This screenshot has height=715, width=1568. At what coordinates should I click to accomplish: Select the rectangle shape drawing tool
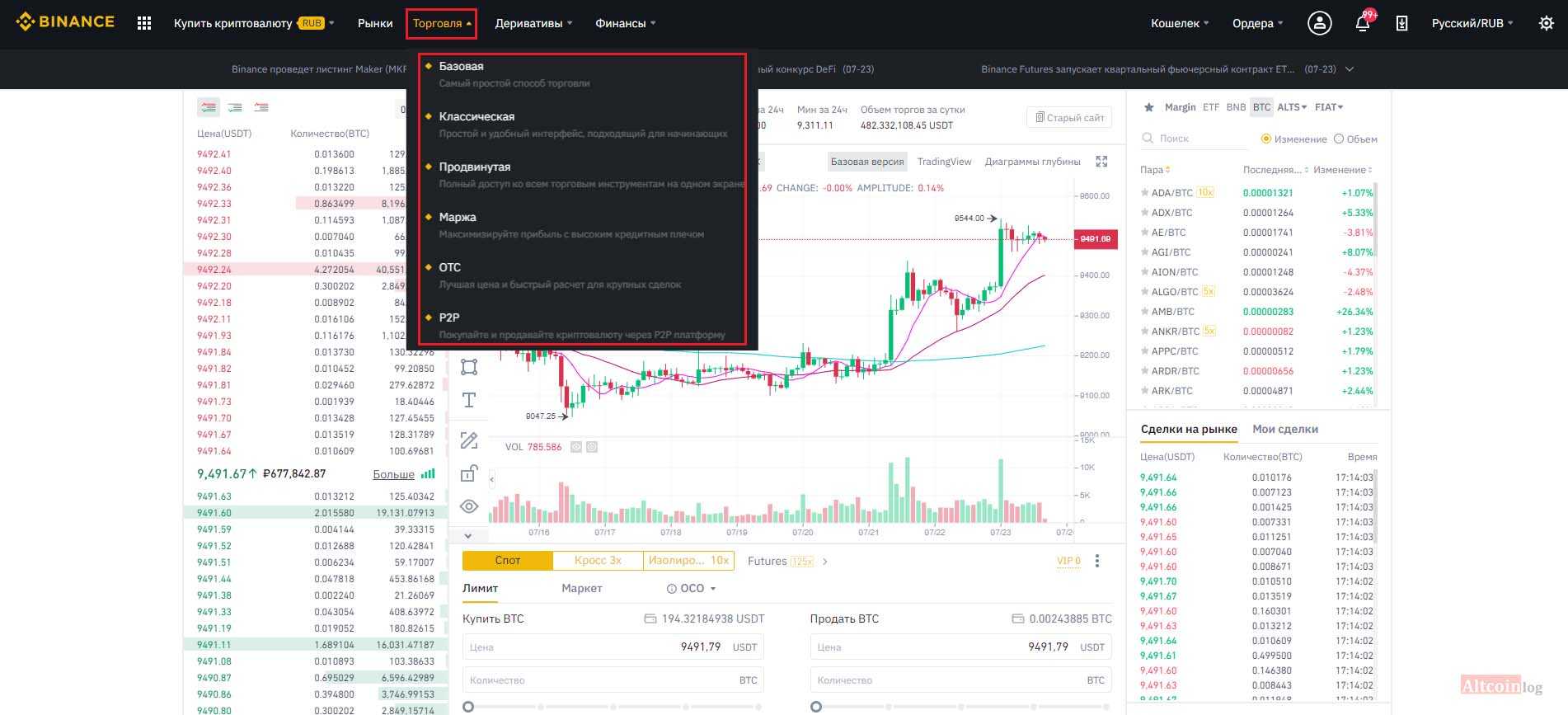click(469, 367)
